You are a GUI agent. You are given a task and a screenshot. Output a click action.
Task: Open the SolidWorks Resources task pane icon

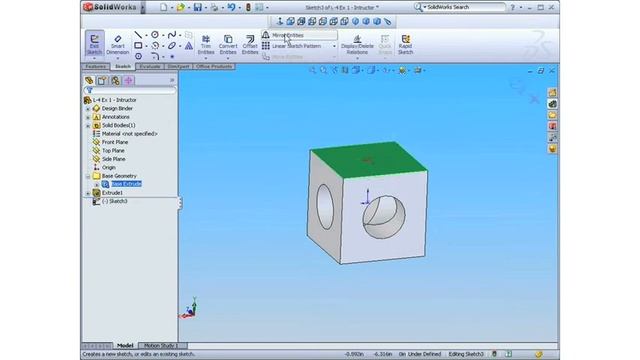tap(552, 93)
